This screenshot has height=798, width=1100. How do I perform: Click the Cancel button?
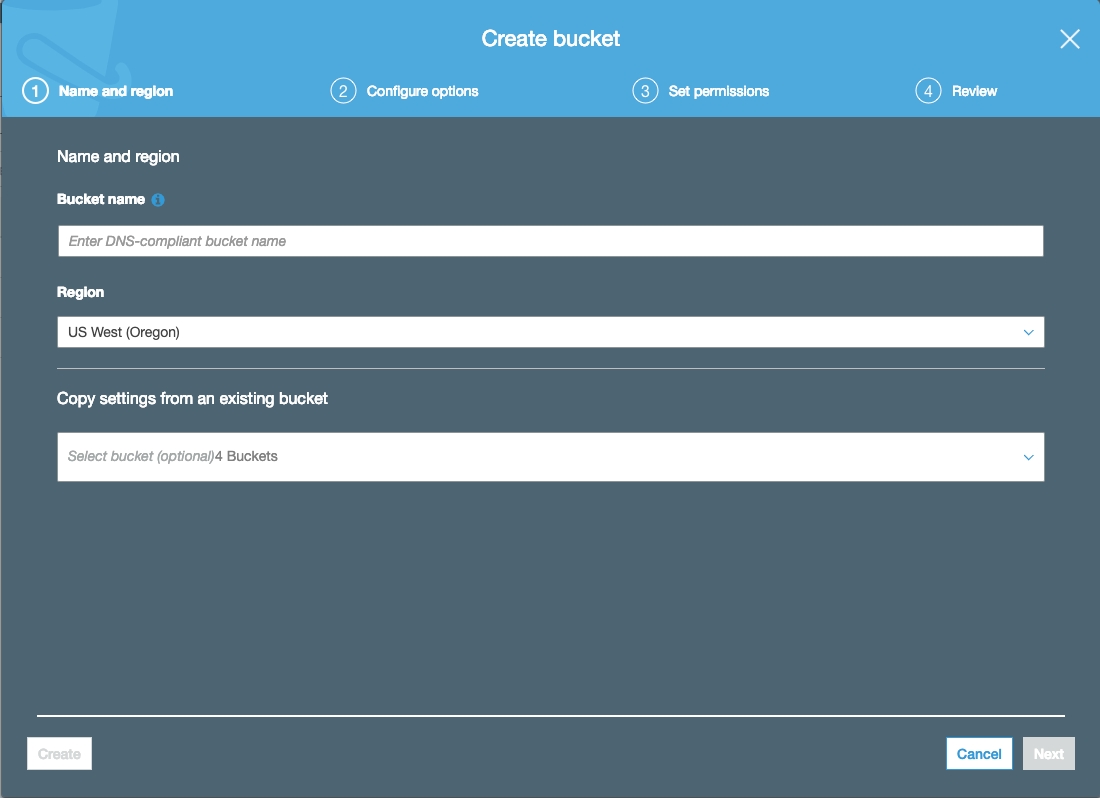click(x=979, y=754)
